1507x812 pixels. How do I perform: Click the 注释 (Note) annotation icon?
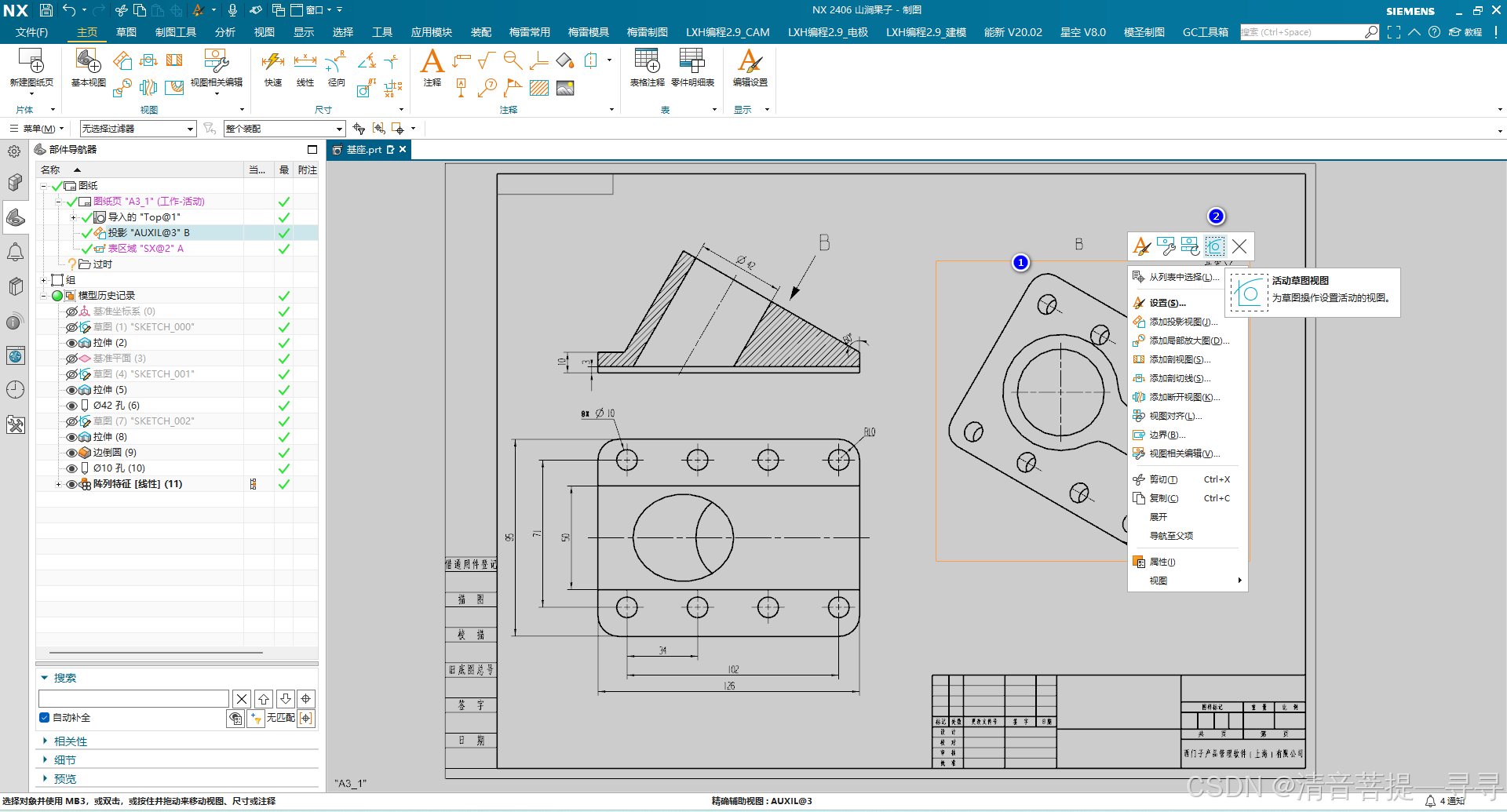(x=432, y=68)
